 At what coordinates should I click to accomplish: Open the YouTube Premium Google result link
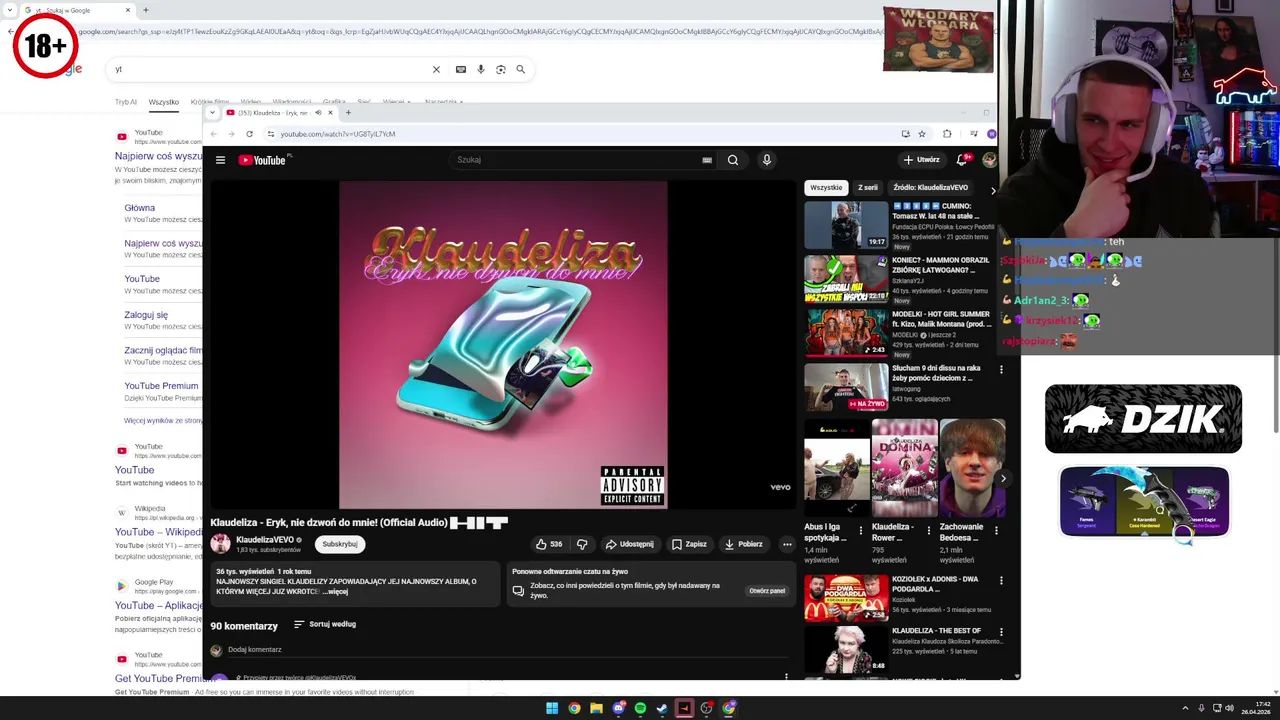[161, 386]
